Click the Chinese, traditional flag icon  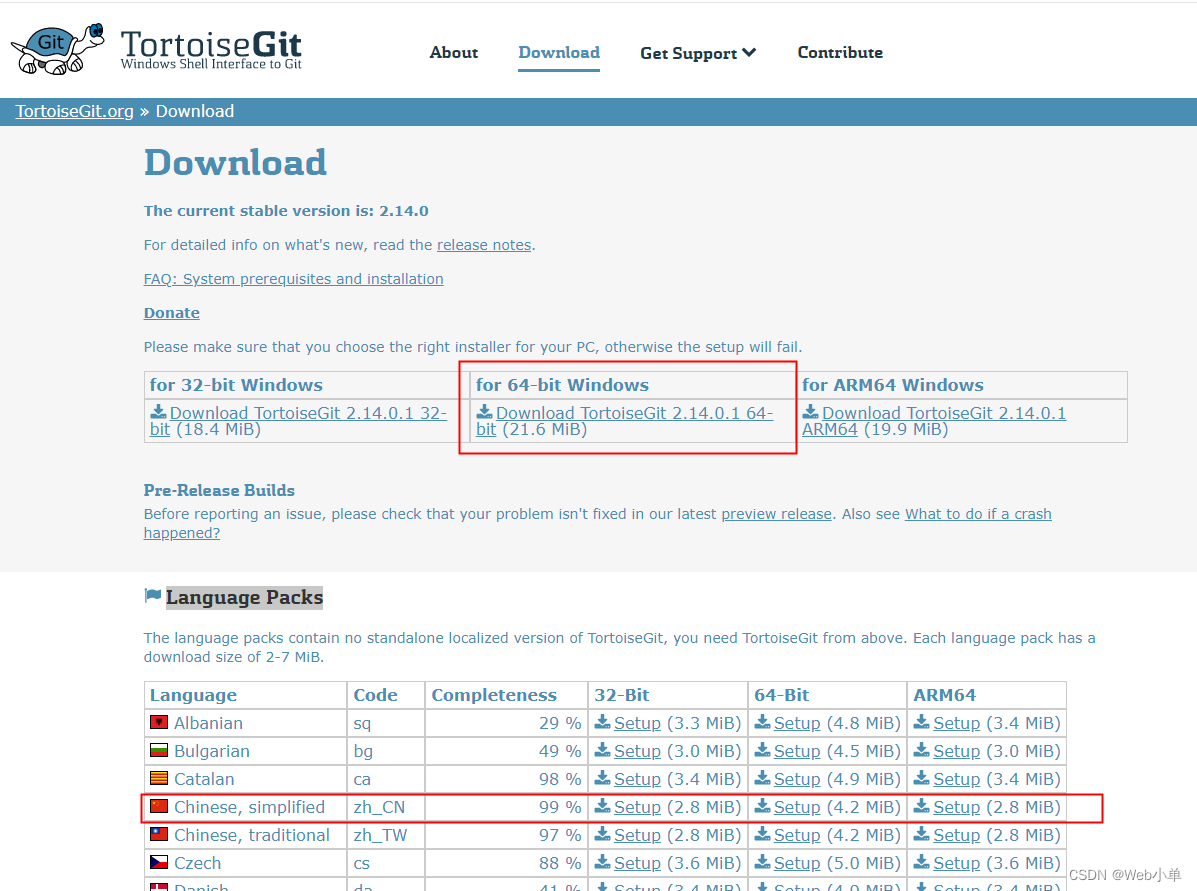[159, 834]
